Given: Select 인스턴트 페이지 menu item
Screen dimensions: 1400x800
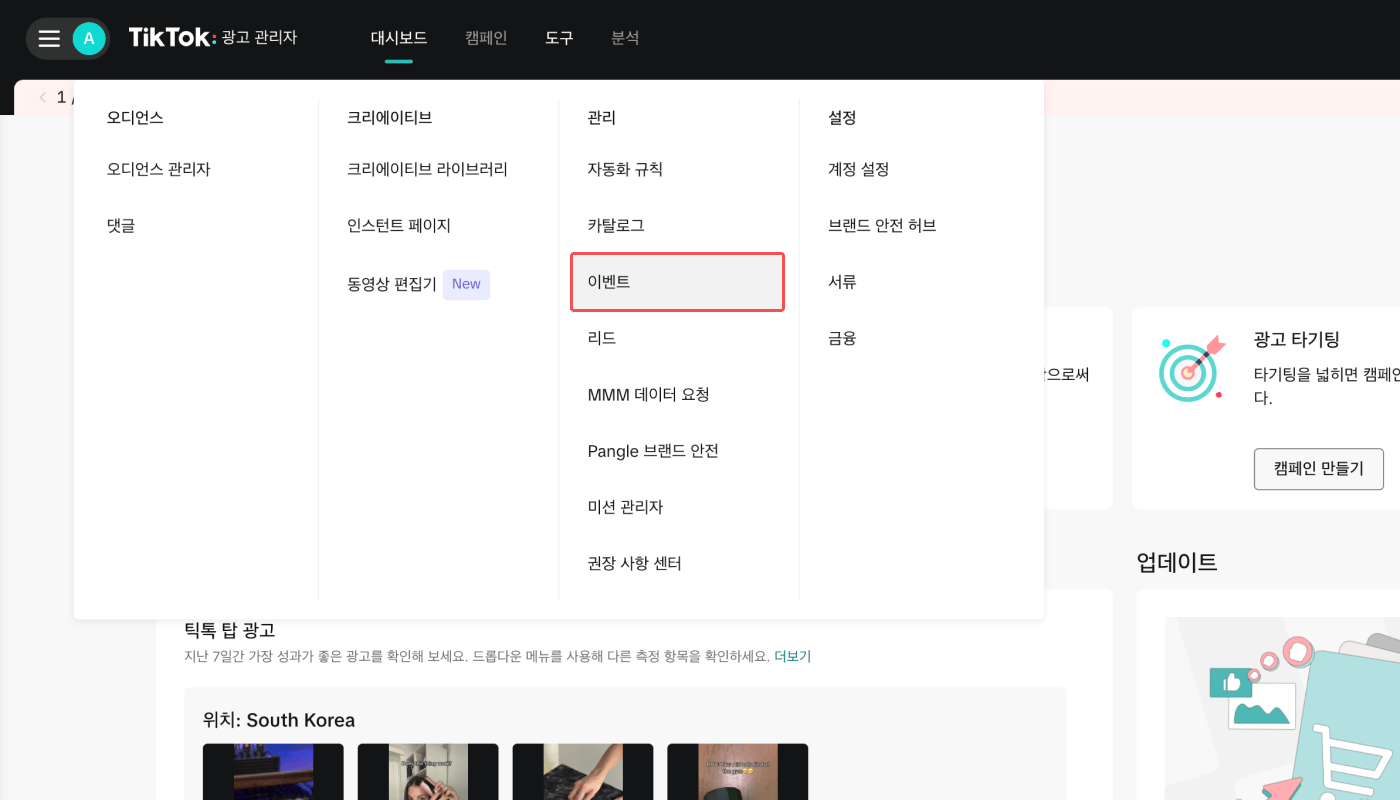Looking at the screenshot, I should tap(399, 226).
